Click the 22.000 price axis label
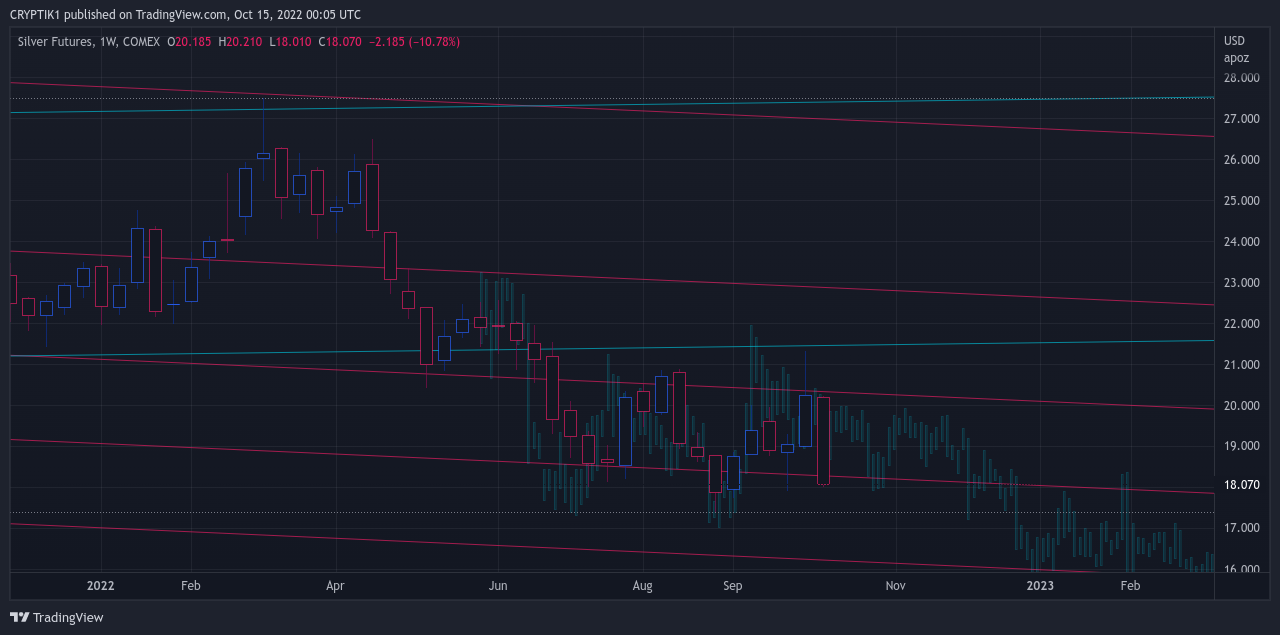Viewport: 1280px width, 635px height. 1241,324
